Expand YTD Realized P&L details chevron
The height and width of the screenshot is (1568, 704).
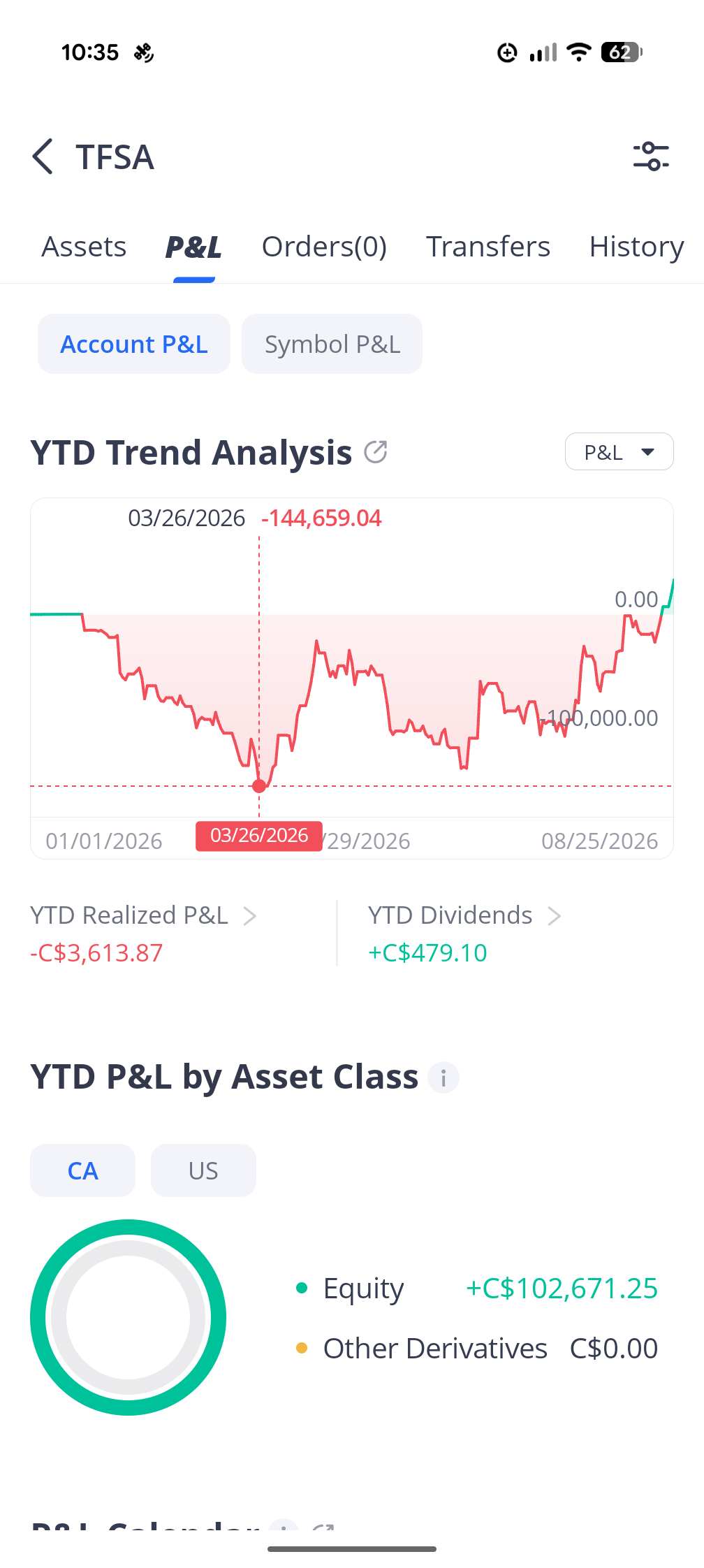(249, 916)
